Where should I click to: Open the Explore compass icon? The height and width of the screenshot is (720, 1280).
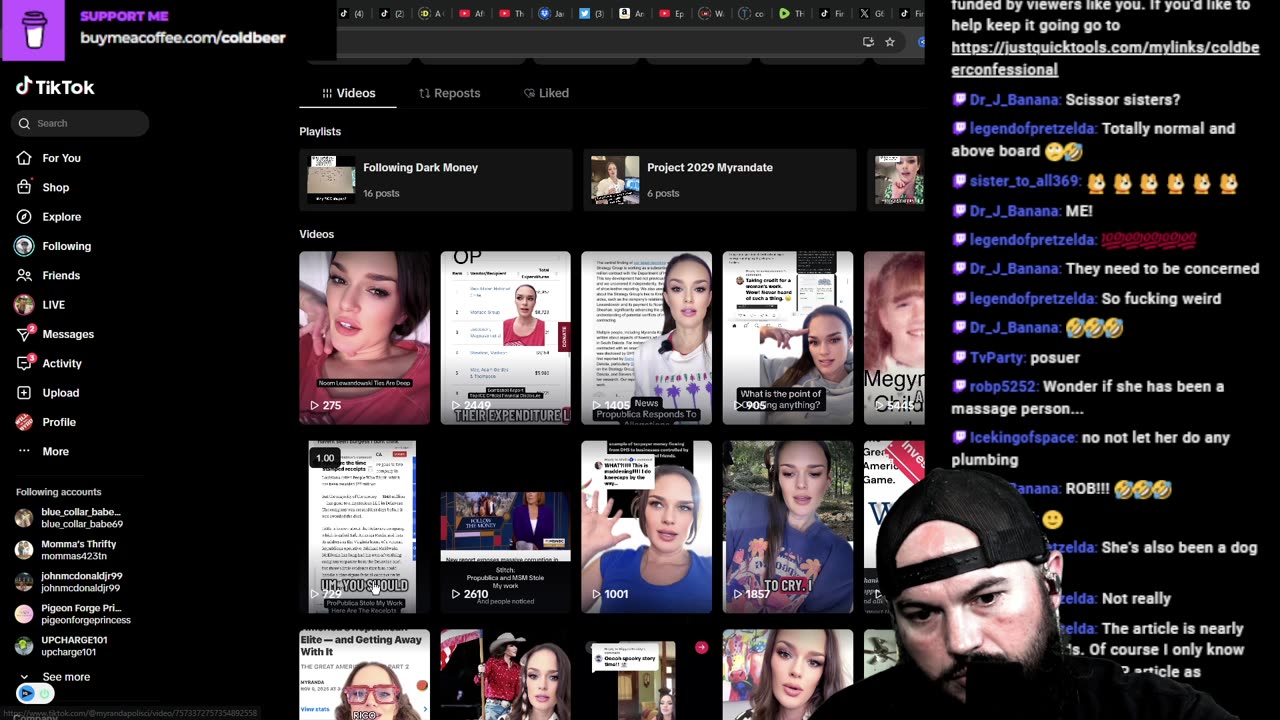[x=24, y=217]
